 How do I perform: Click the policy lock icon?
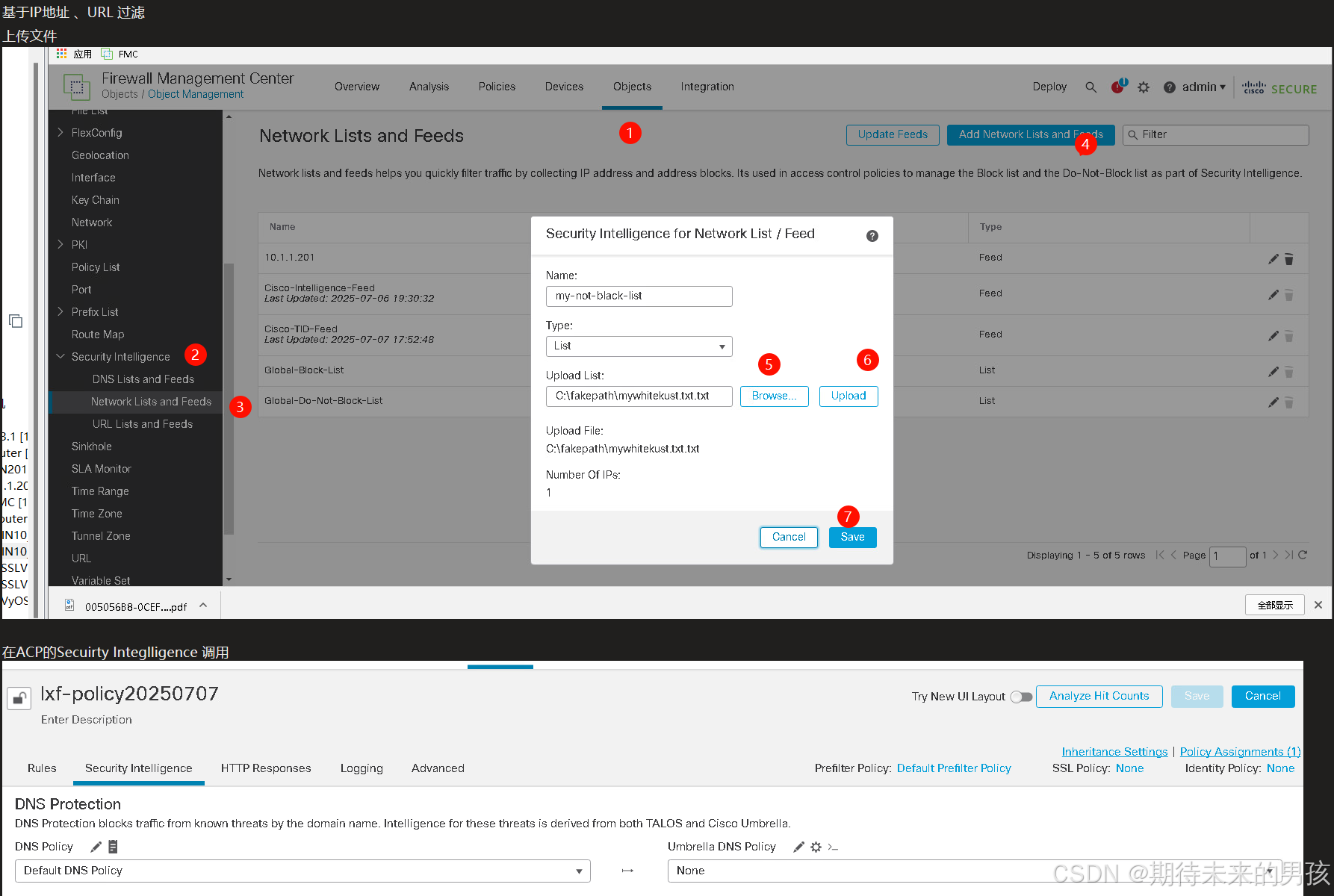(19, 698)
